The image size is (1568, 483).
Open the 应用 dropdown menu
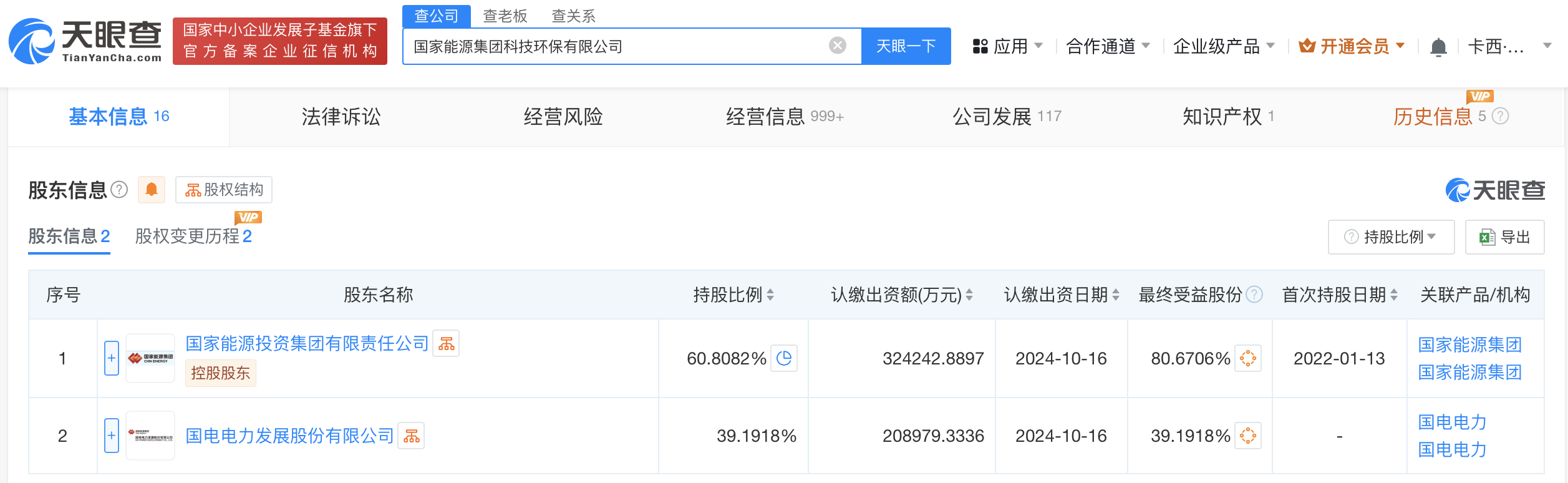(x=1007, y=46)
